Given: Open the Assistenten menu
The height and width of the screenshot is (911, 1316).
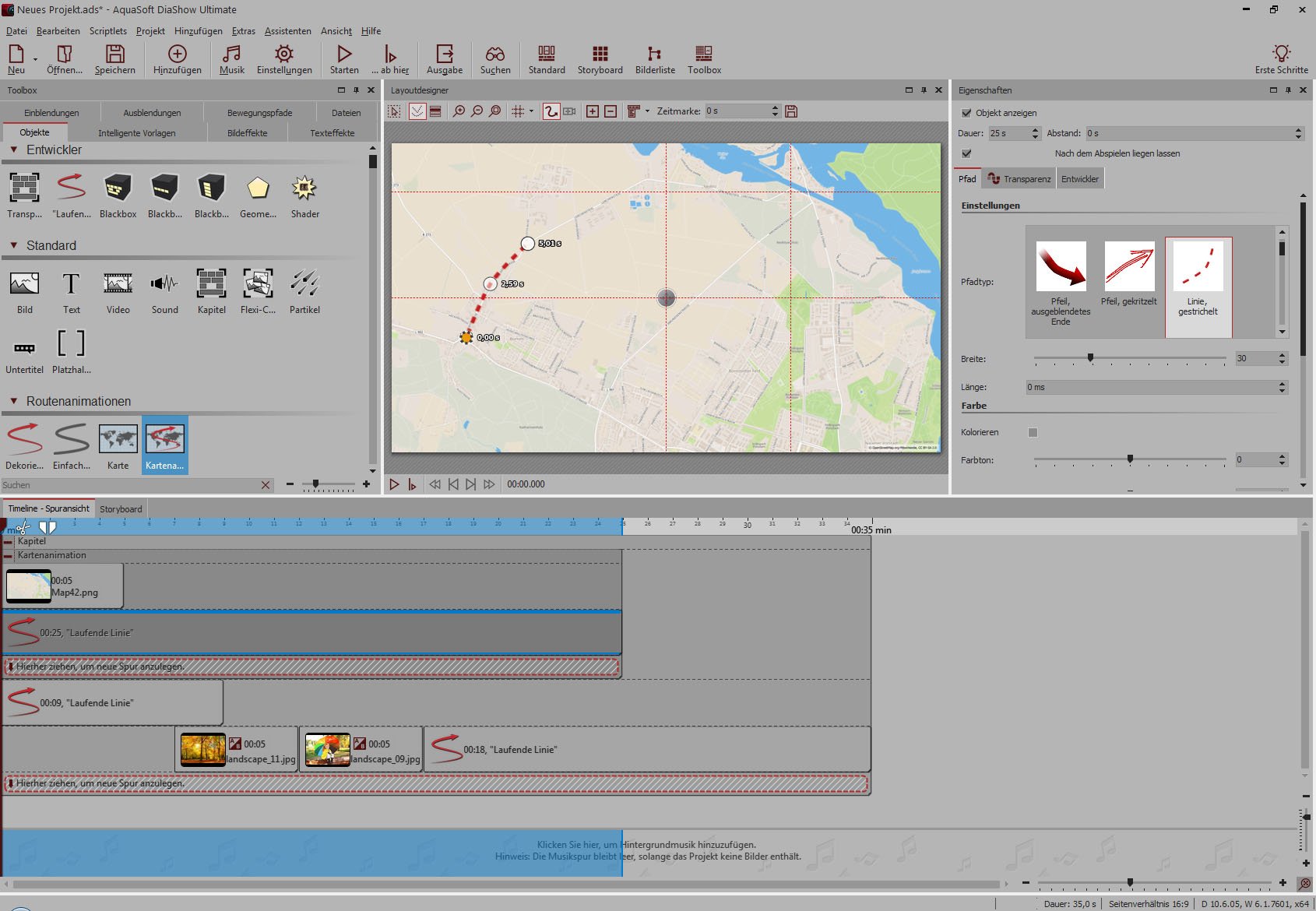Looking at the screenshot, I should tap(287, 31).
